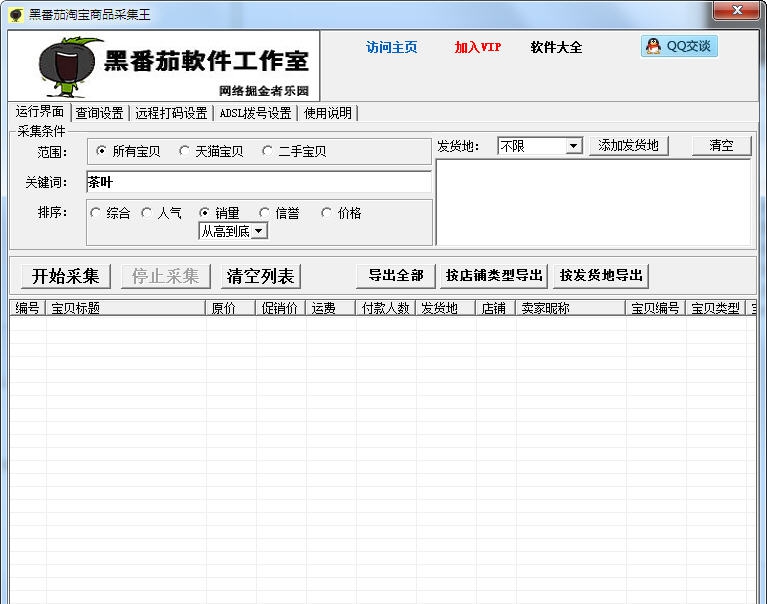Sort by 人气 radio option
Screen dimensions: 767x604
(147, 213)
